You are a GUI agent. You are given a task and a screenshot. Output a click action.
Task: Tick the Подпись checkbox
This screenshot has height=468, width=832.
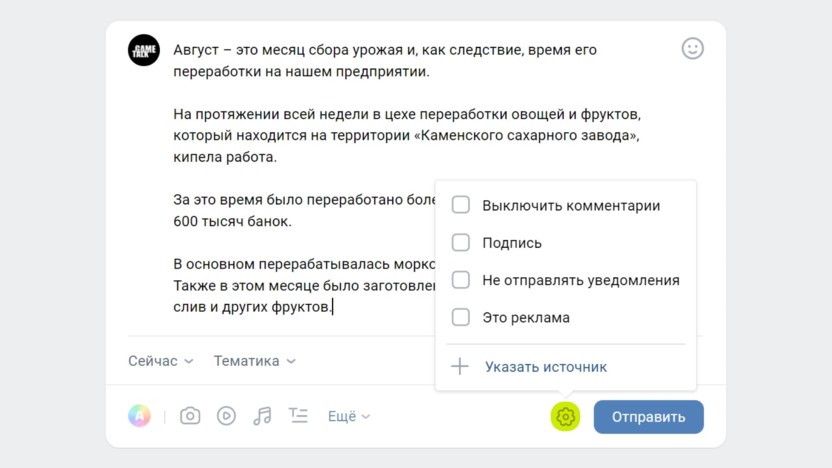coord(461,243)
